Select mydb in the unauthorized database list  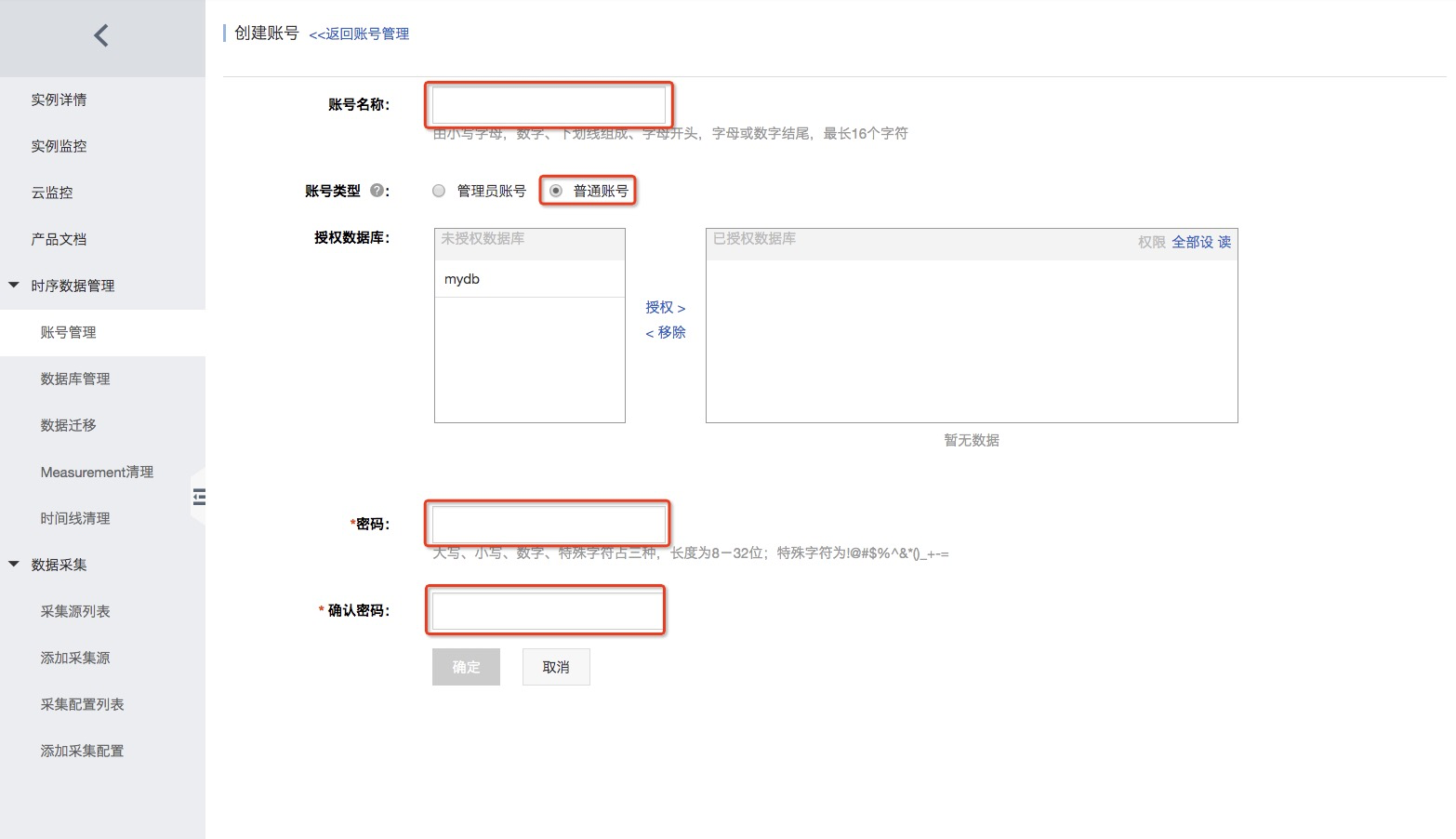(x=530, y=279)
